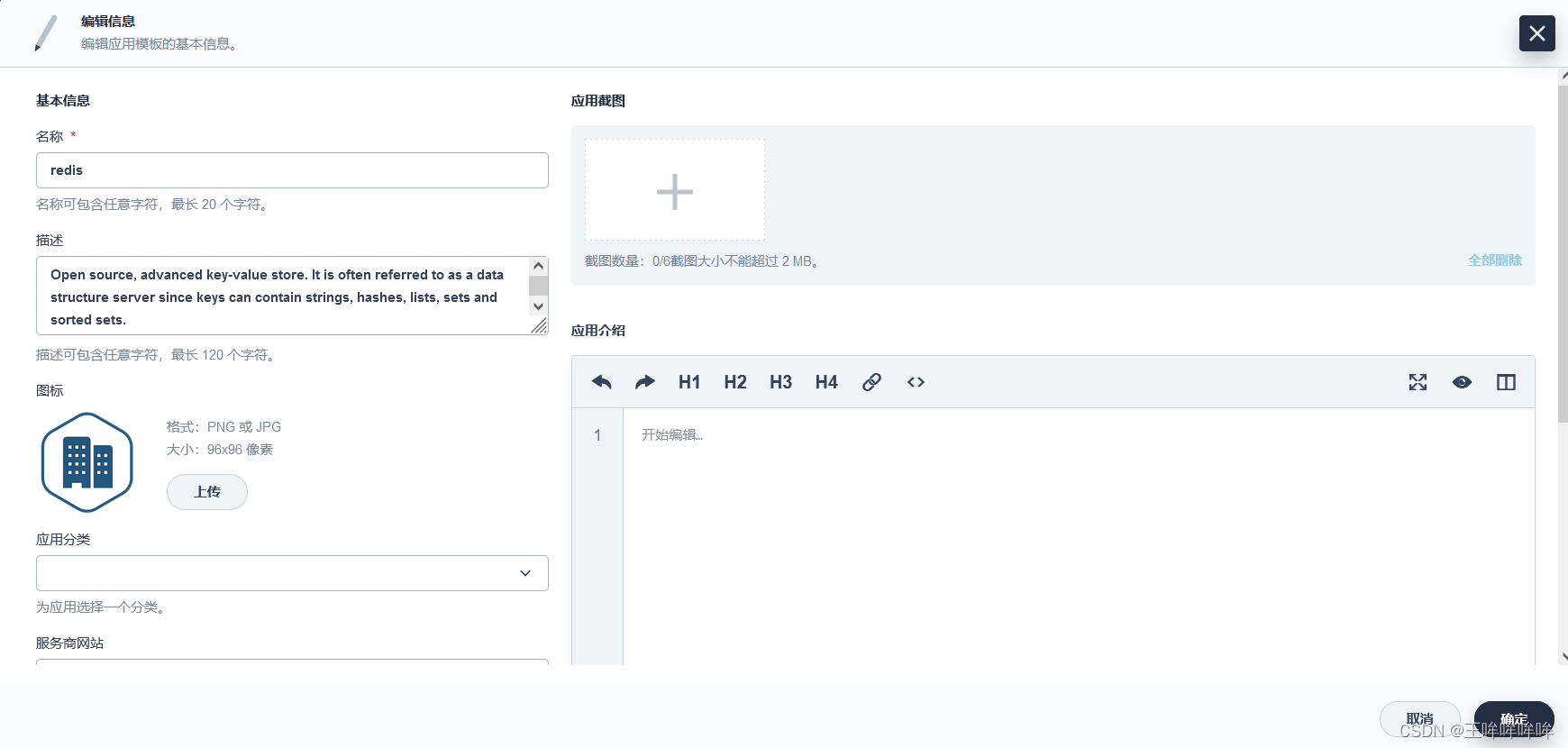
Task: Add screenshot via plus box
Action: [675, 190]
